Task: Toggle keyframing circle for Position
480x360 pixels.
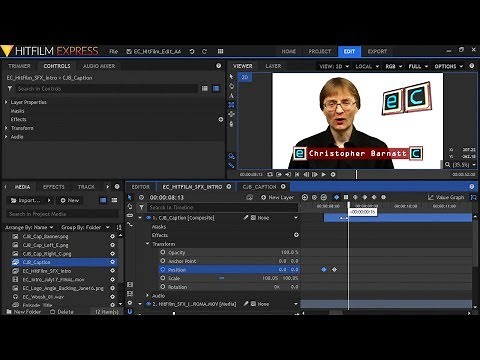Action: pyautogui.click(x=163, y=270)
